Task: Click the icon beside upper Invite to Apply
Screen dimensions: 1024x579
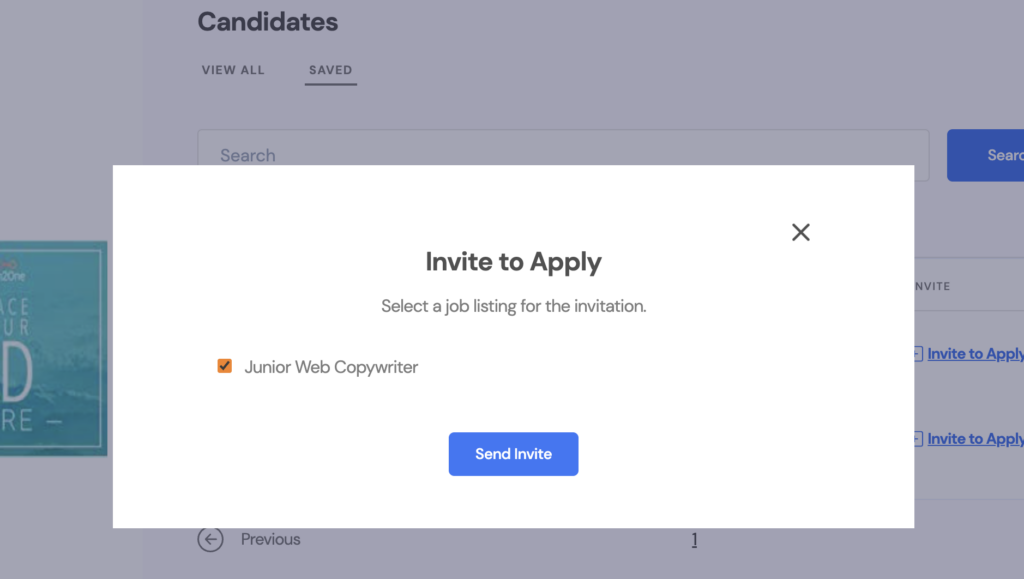Action: coord(918,354)
